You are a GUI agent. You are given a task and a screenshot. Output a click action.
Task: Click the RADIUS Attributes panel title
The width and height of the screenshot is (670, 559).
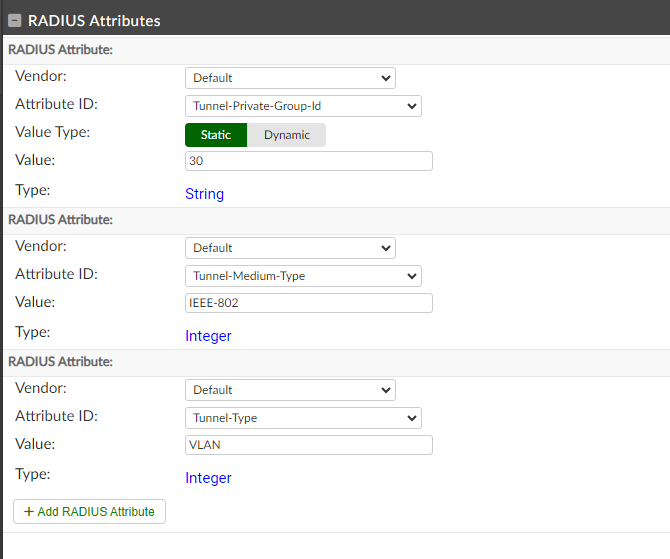[x=94, y=20]
